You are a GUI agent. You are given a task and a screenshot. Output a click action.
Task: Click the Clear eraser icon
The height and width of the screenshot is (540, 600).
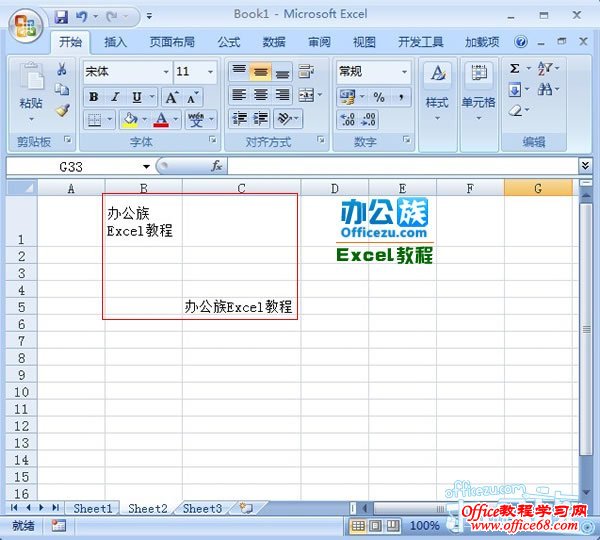(x=516, y=111)
